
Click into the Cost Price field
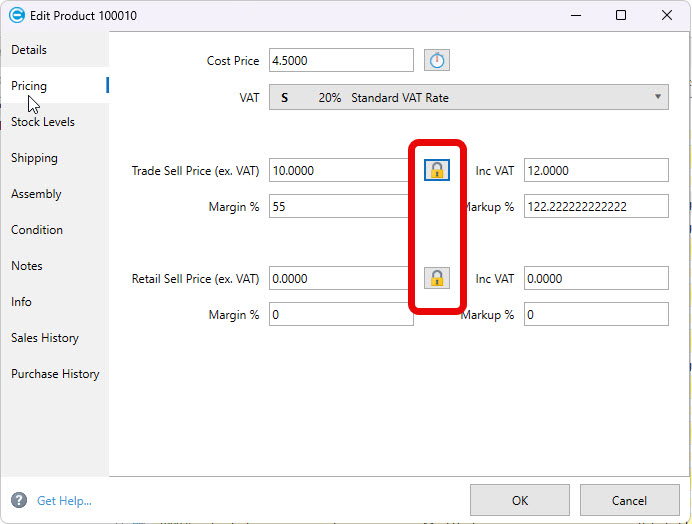340,61
